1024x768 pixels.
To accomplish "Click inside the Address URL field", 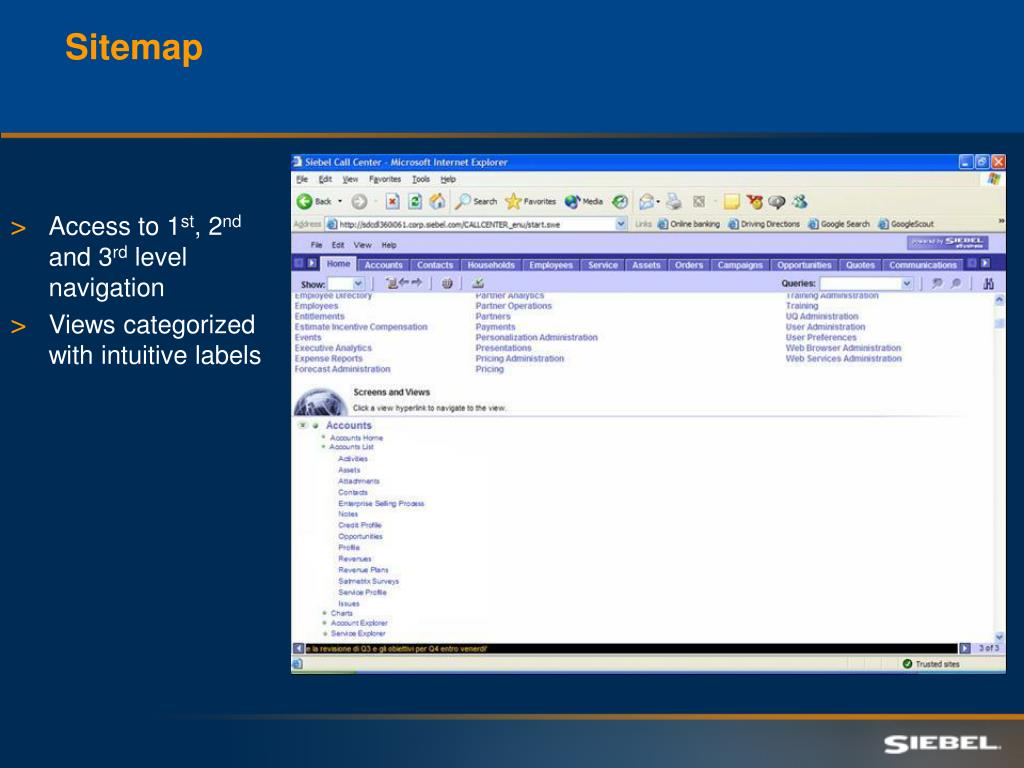I will pyautogui.click(x=475, y=224).
